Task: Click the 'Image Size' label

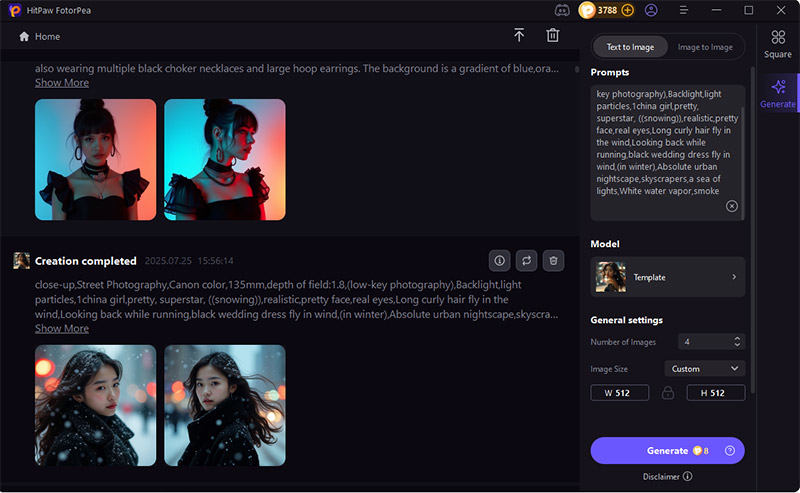Action: coord(609,369)
